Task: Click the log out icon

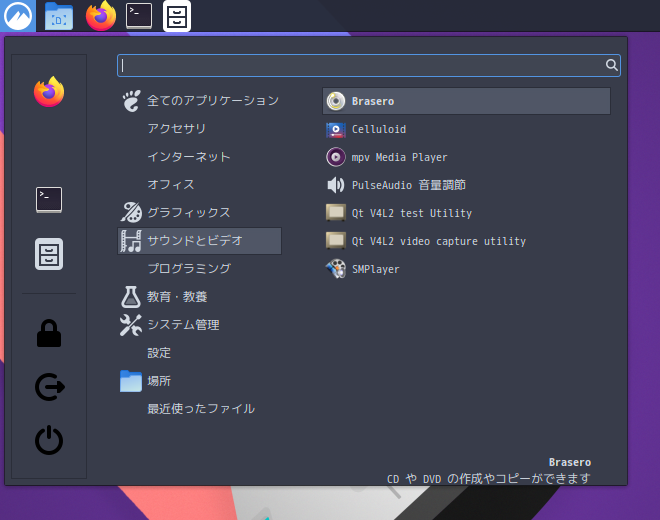Action: coord(50,387)
